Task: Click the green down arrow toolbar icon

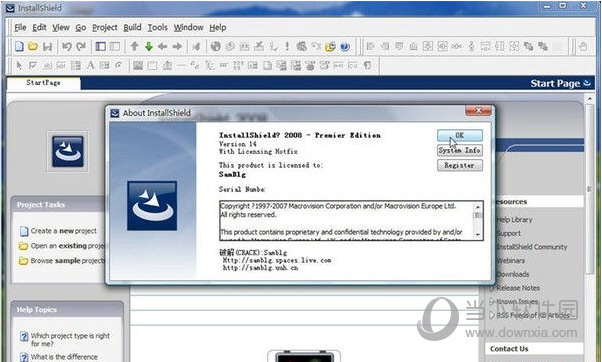Action: 149,47
